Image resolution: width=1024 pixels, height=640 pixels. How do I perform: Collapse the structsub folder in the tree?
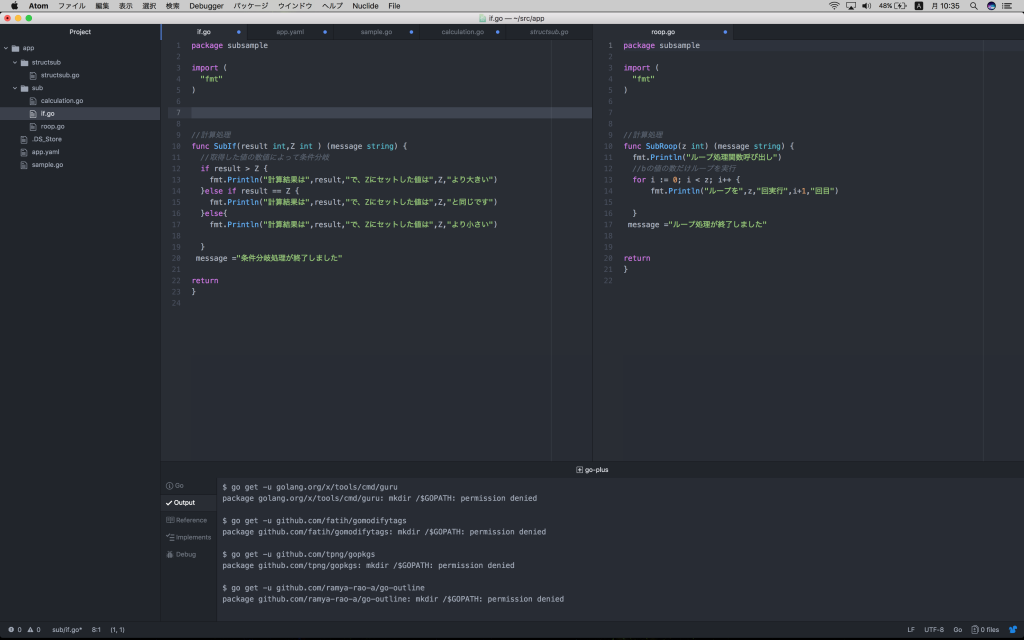(16, 62)
